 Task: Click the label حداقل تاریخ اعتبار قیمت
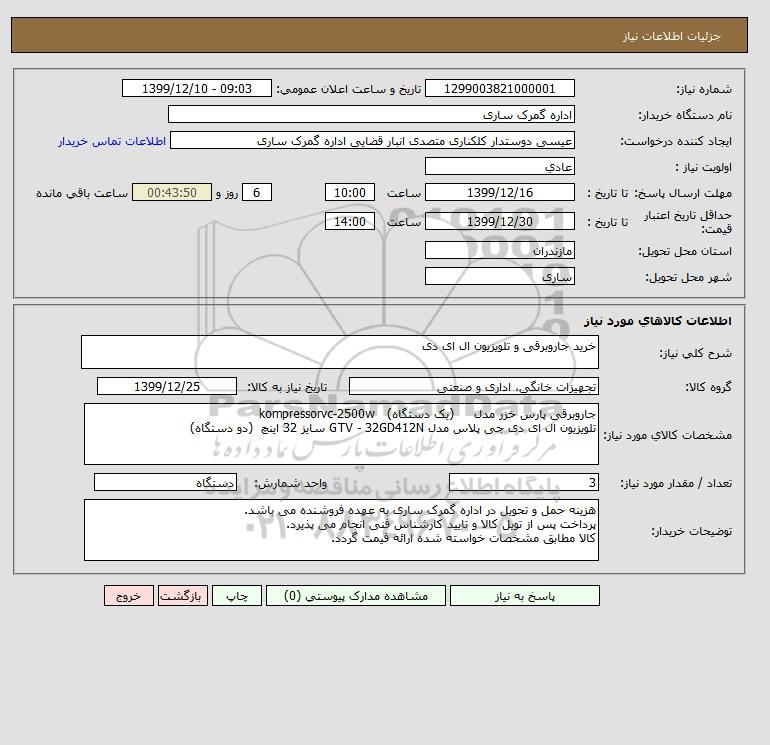click(x=688, y=222)
